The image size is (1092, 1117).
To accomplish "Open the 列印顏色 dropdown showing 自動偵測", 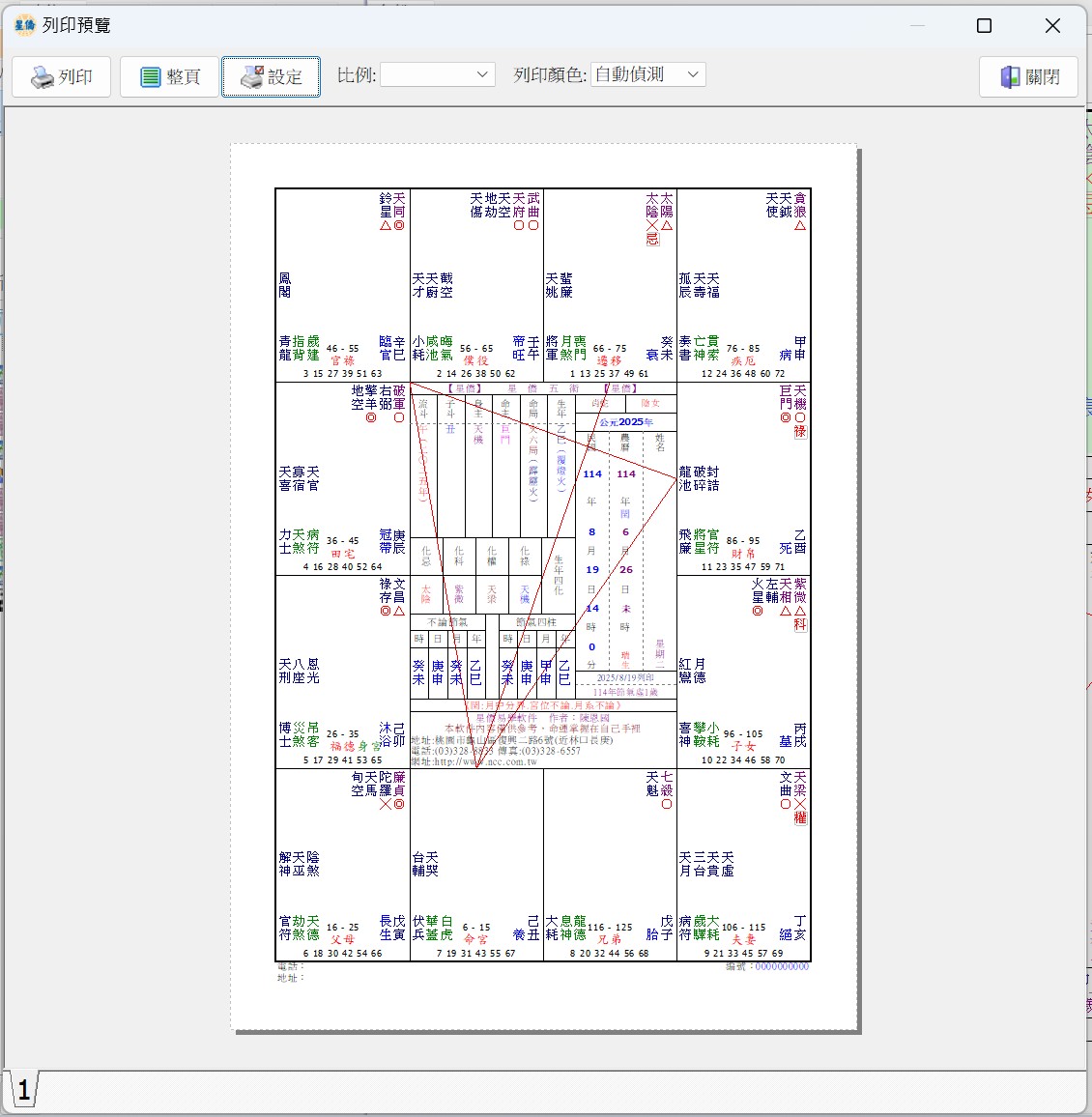I will click(647, 74).
